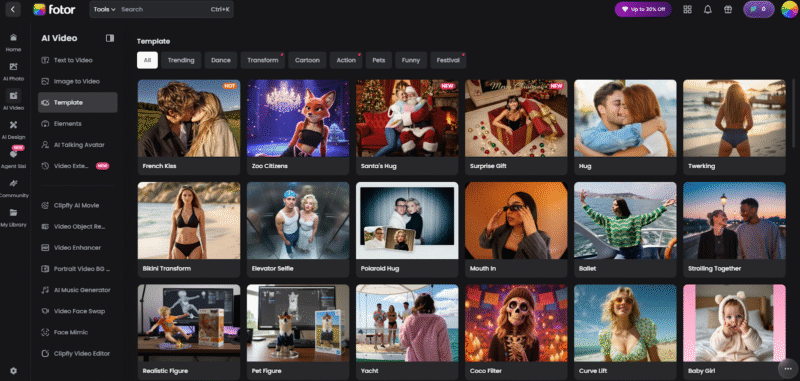
Task: Open Video Object Remover
Action: (x=78, y=226)
